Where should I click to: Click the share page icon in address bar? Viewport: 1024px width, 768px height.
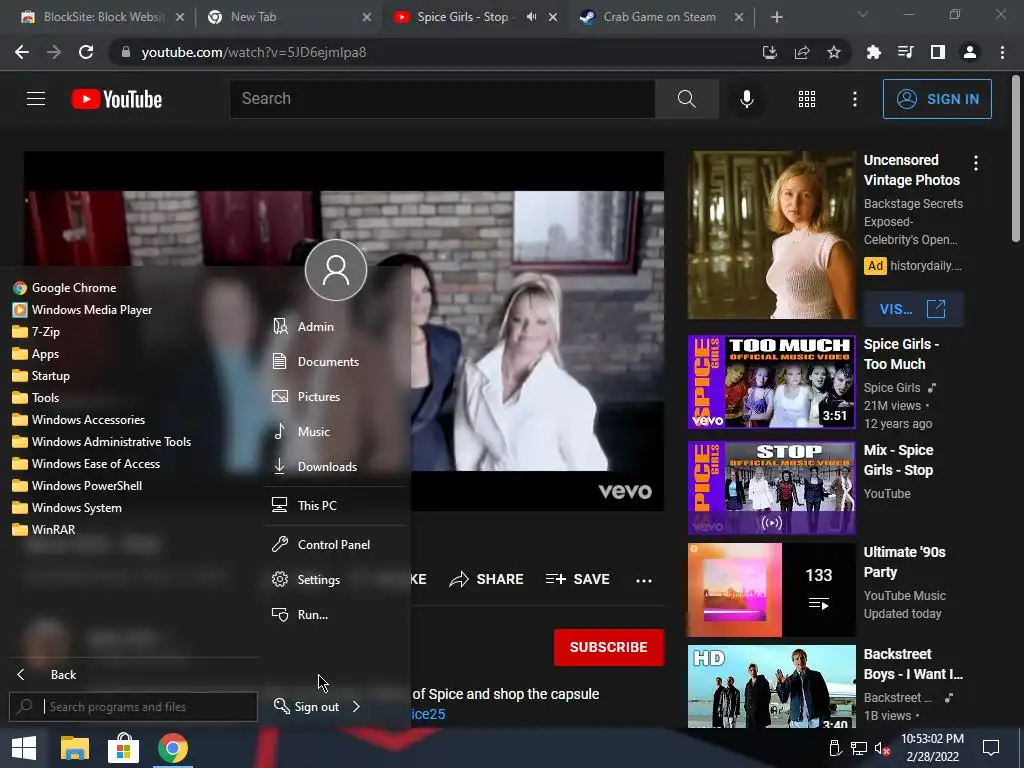802,52
